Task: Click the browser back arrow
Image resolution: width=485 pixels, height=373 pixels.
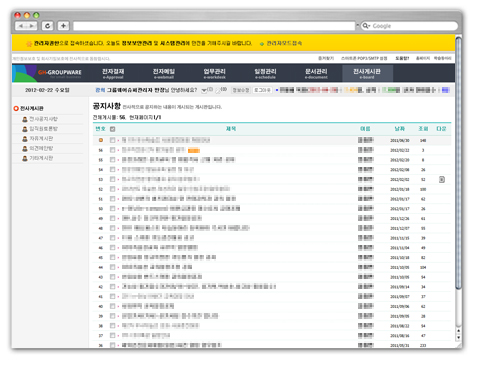Action: click(21, 26)
